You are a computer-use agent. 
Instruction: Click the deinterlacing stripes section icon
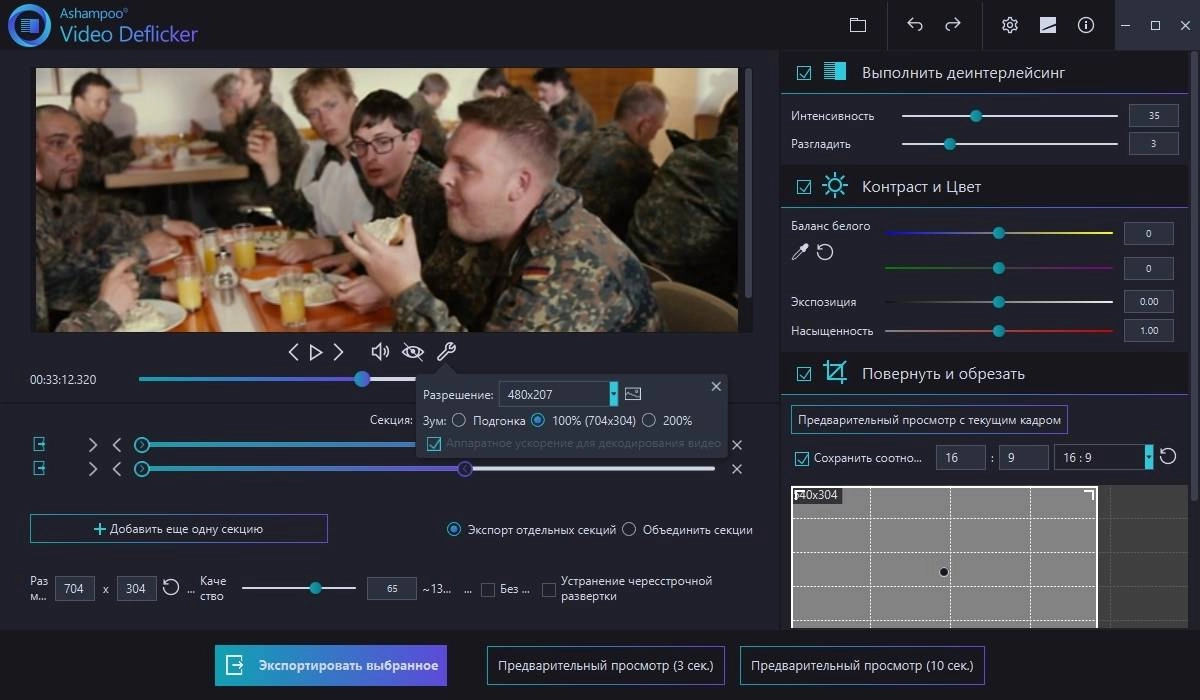(835, 72)
